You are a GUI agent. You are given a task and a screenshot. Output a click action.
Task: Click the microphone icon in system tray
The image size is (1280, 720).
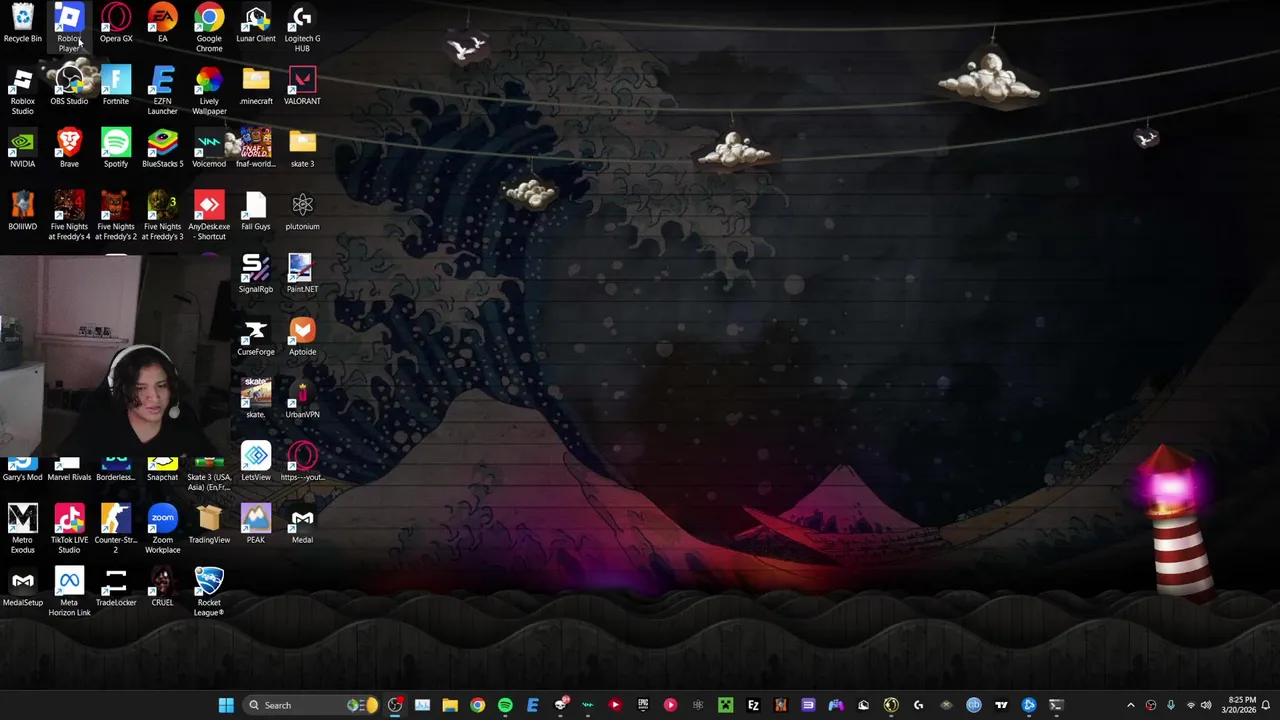coord(1171,705)
